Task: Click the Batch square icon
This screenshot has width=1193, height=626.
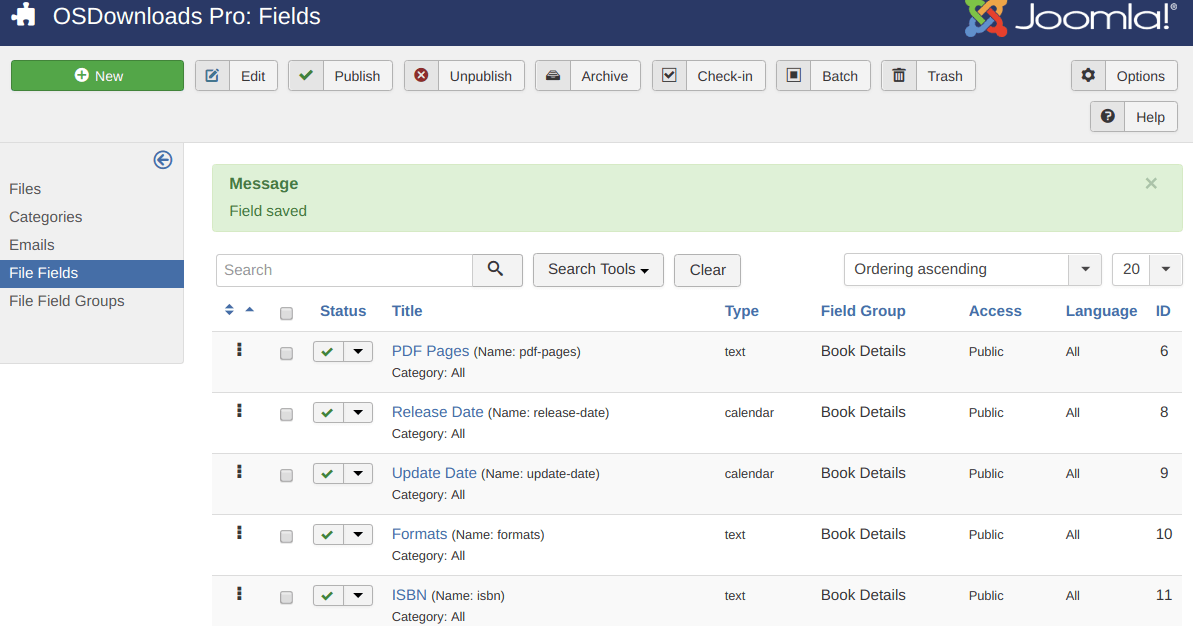Action: point(794,75)
